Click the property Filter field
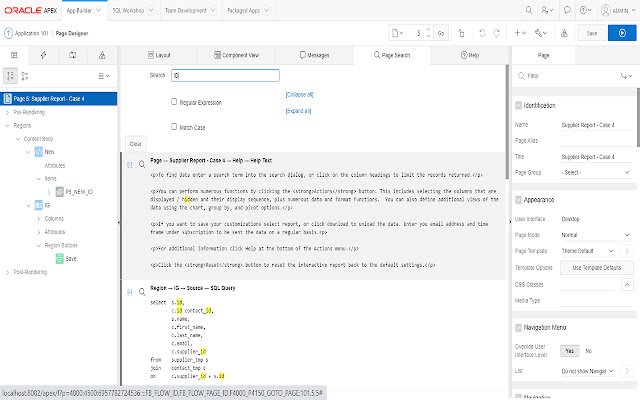640x400 pixels. coord(571,76)
